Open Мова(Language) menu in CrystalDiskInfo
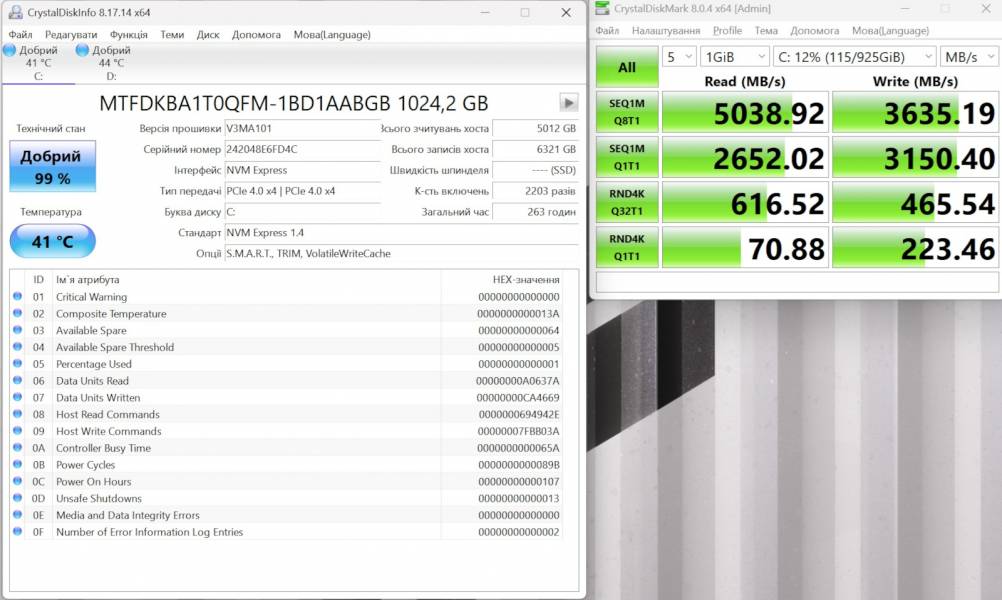Image resolution: width=1002 pixels, height=600 pixels. [332, 35]
